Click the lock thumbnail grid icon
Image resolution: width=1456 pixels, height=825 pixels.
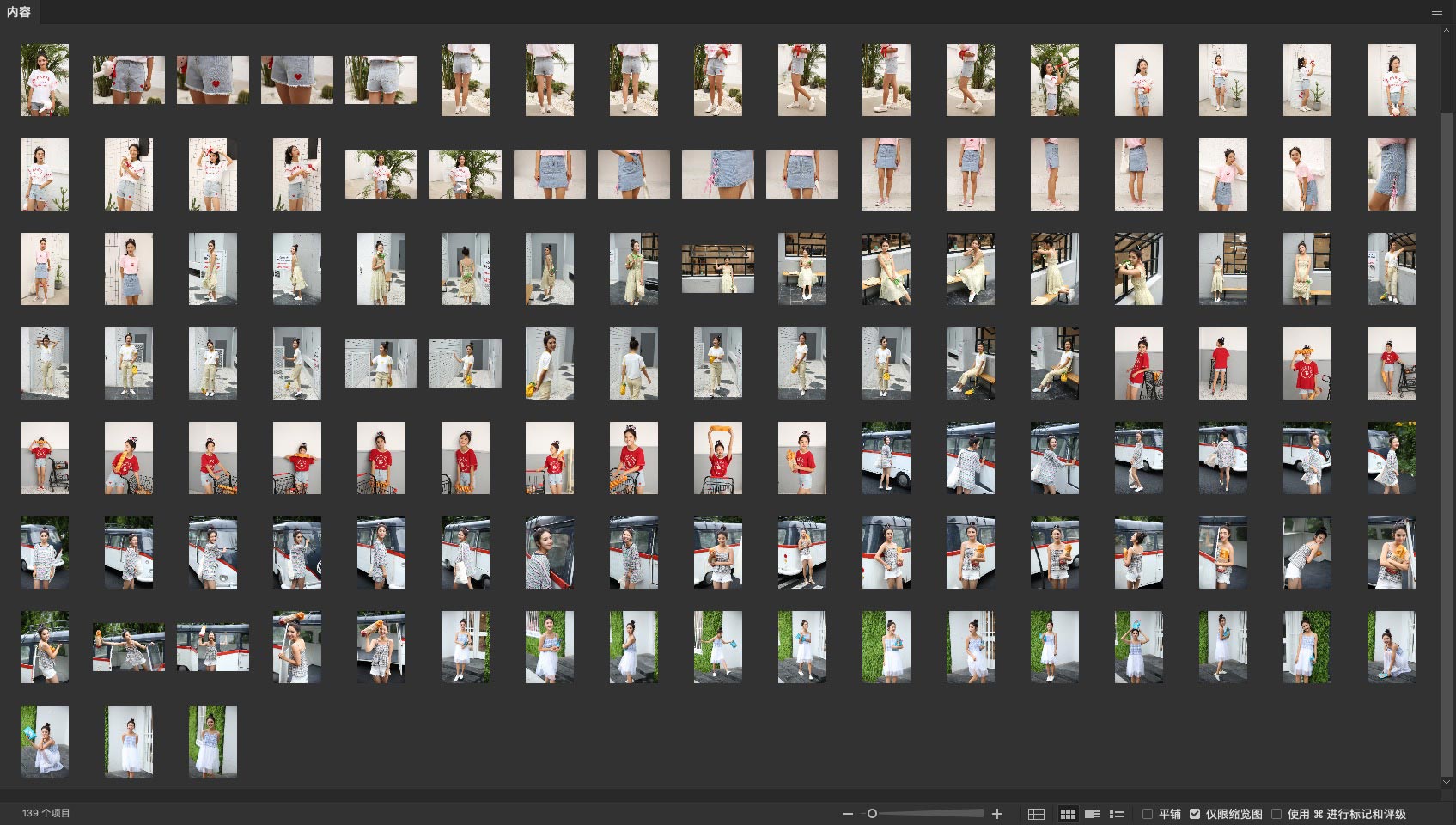pyautogui.click(x=1036, y=814)
